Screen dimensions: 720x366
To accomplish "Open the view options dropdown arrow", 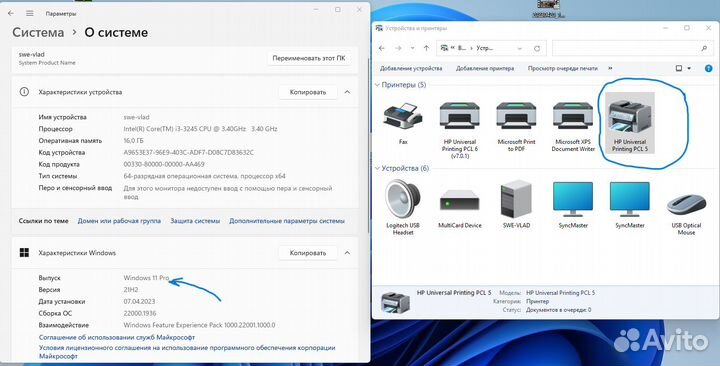I will pyautogui.click(x=689, y=68).
